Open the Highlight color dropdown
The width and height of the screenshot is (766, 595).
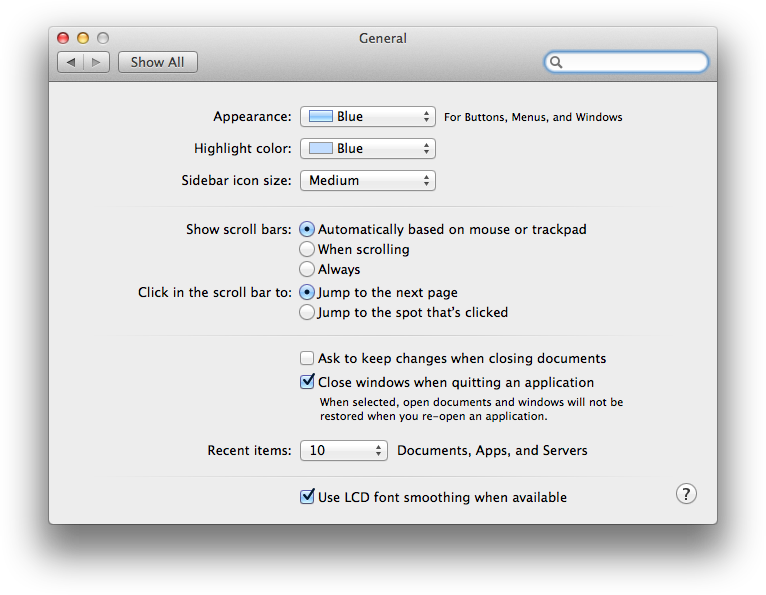[x=367, y=149]
